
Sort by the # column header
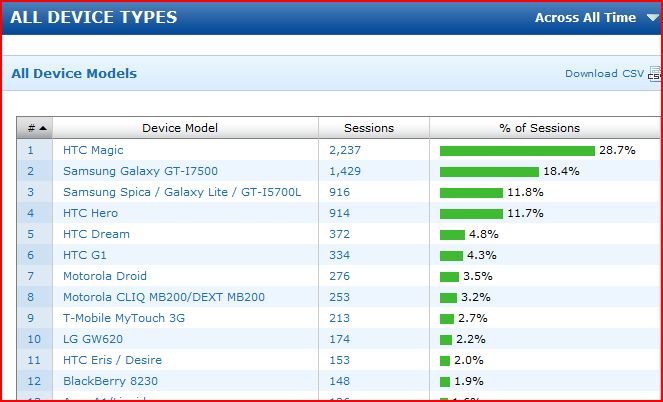[x=35, y=128]
